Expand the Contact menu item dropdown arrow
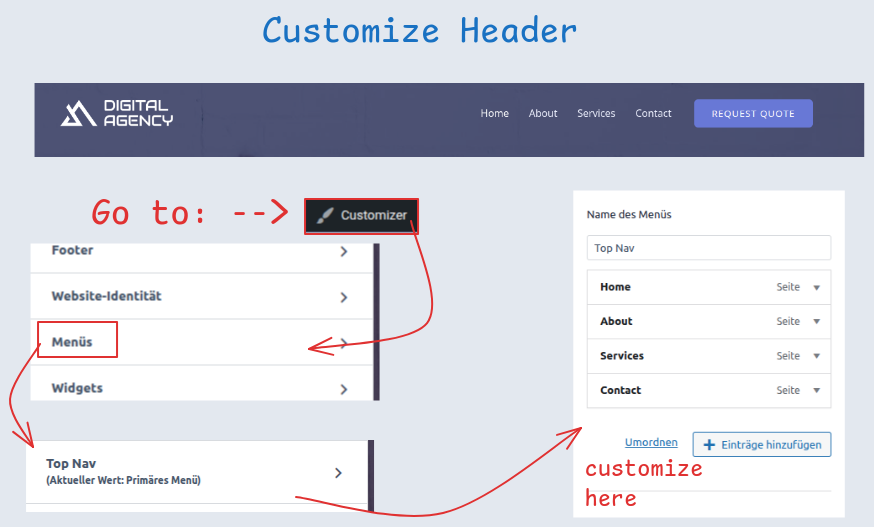Viewport: 874px width, 527px height. click(x=816, y=391)
